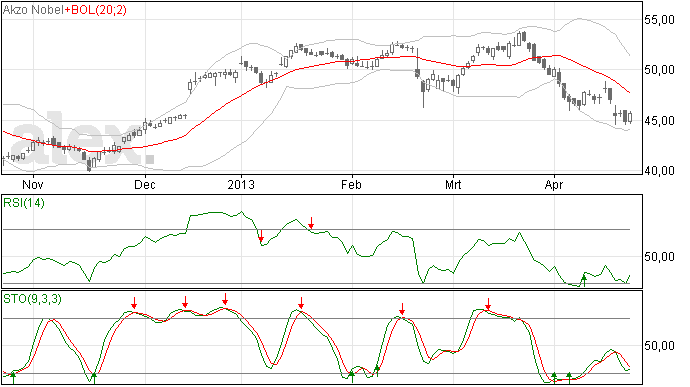The height and width of the screenshot is (387, 690).
Task: Click the 45,00 price axis value
Action: click(659, 121)
